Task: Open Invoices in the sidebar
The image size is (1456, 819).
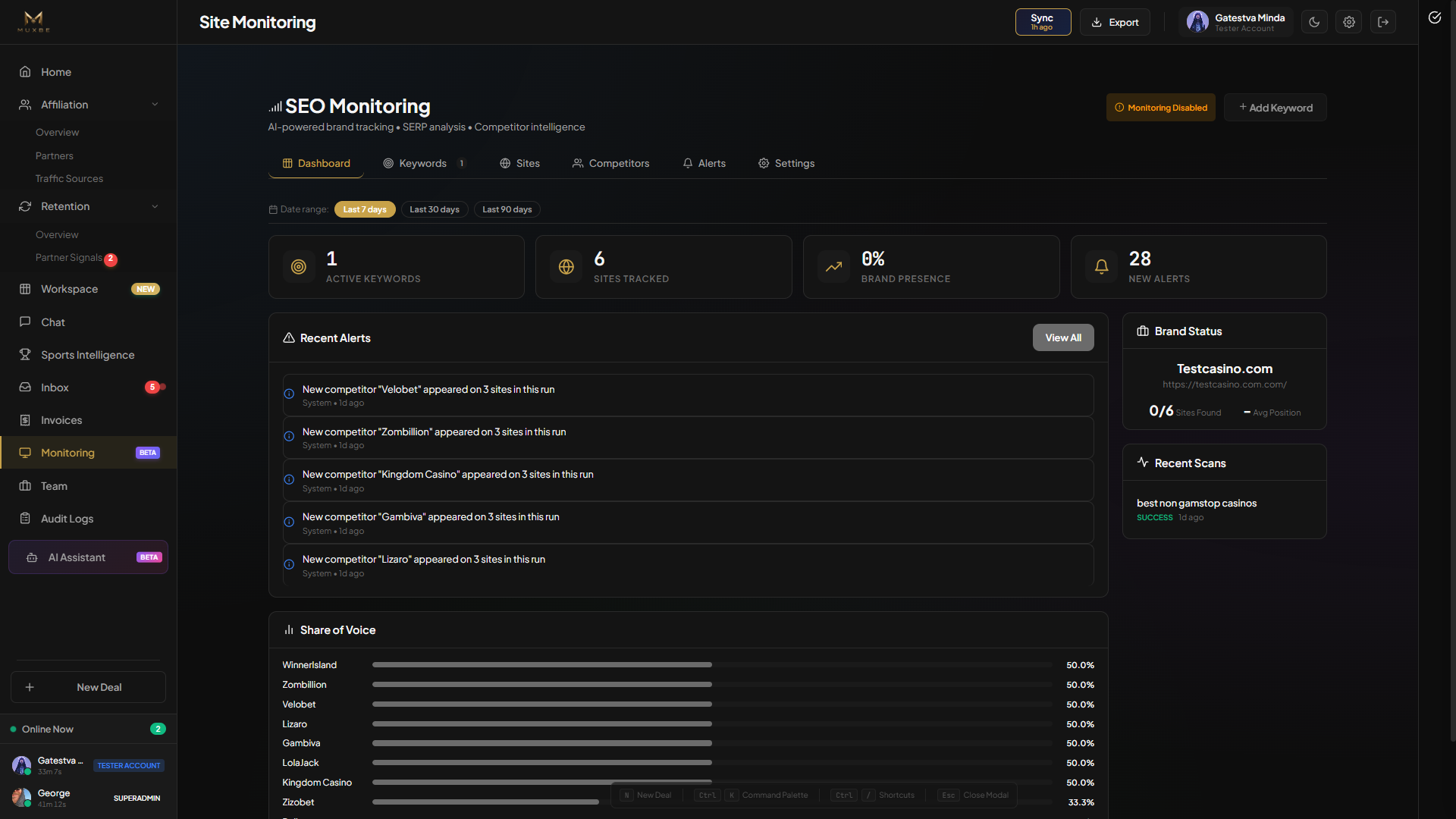Action: 88,420
